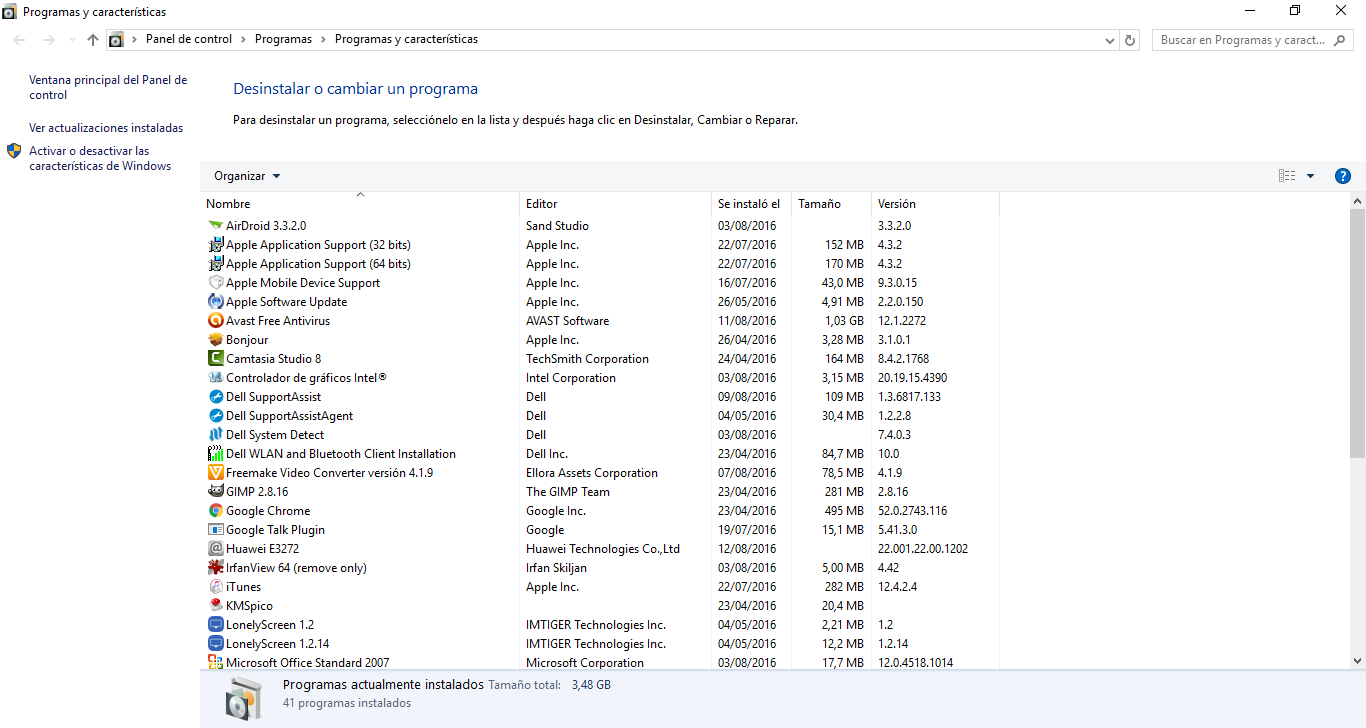Click Ellora Assets Corporation editor text
1366x728 pixels.
[x=592, y=473]
